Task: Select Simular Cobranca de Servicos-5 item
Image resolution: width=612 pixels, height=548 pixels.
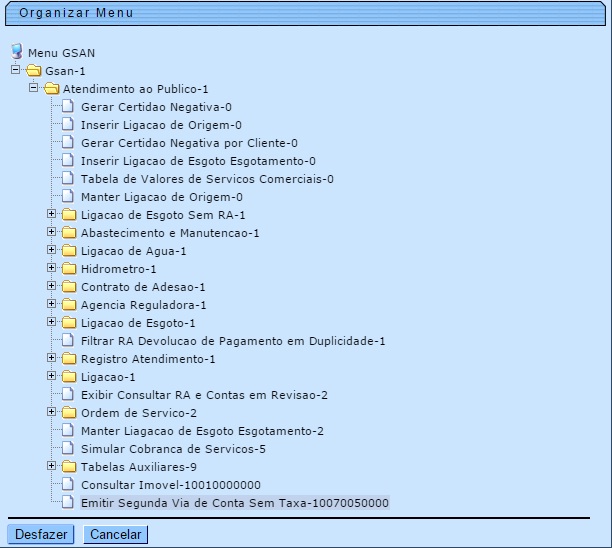Action: click(x=173, y=449)
